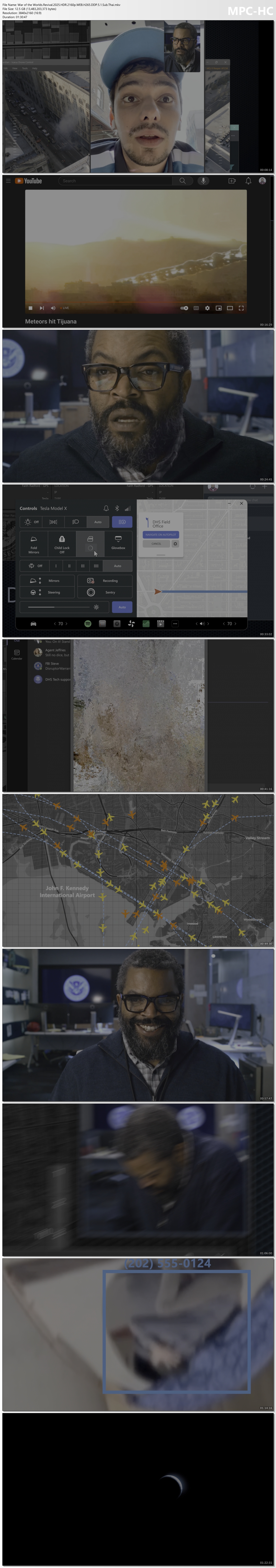
Task: Mute the YouTube player volume
Action: tap(53, 308)
